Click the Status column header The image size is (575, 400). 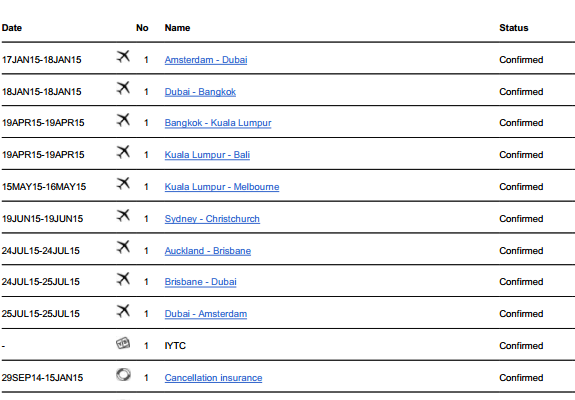pos(513,28)
